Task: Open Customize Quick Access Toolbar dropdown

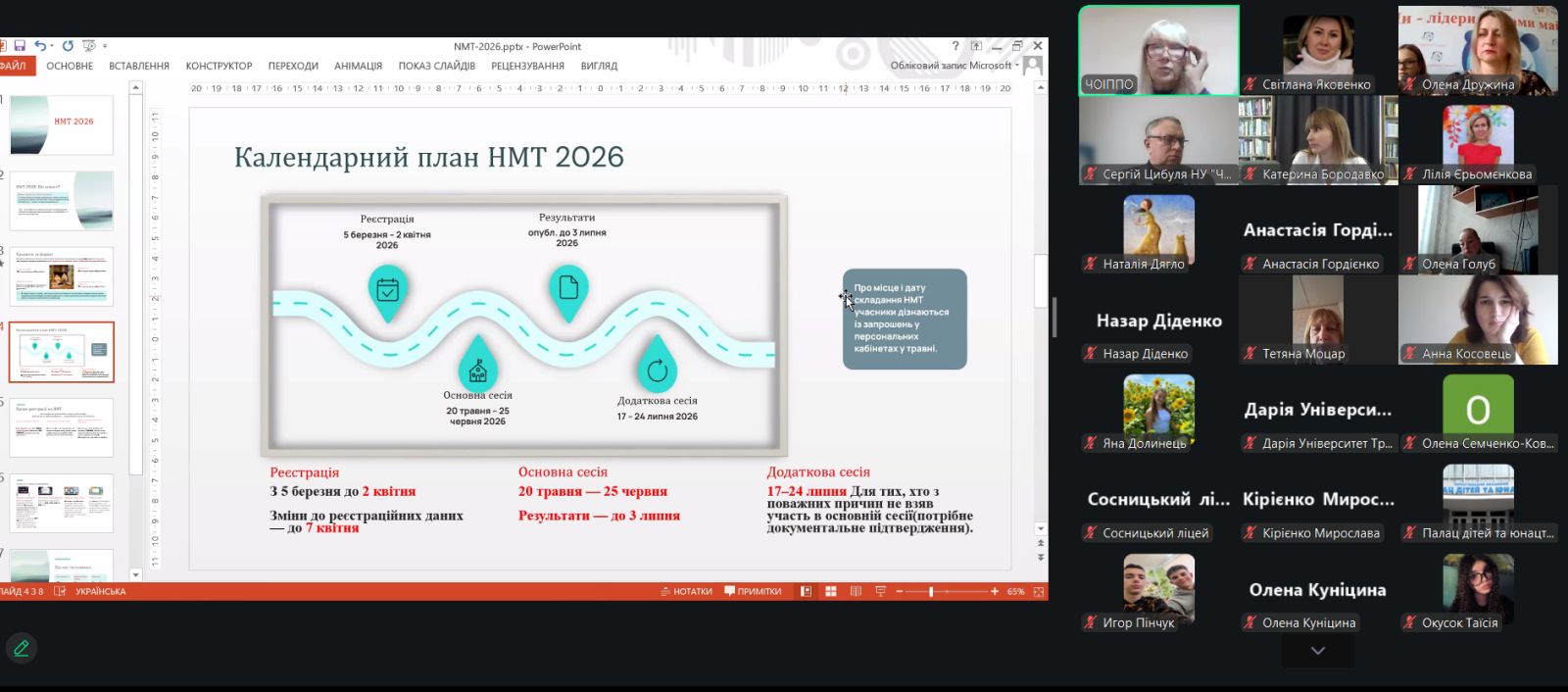Action: pos(105,46)
